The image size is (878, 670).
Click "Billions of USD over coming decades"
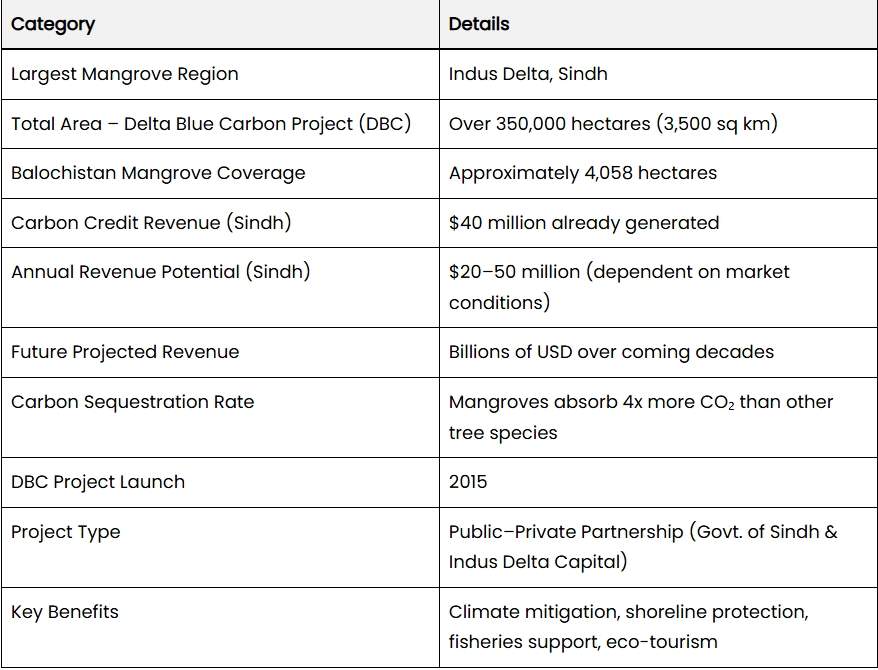(611, 352)
